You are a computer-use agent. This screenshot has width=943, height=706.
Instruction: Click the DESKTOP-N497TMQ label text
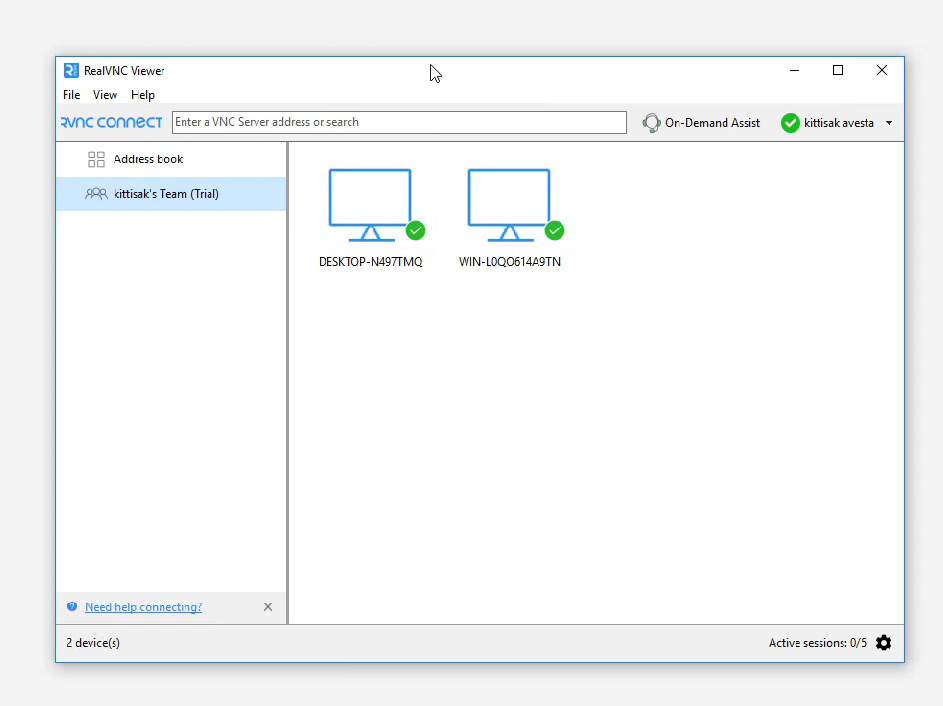coord(370,262)
